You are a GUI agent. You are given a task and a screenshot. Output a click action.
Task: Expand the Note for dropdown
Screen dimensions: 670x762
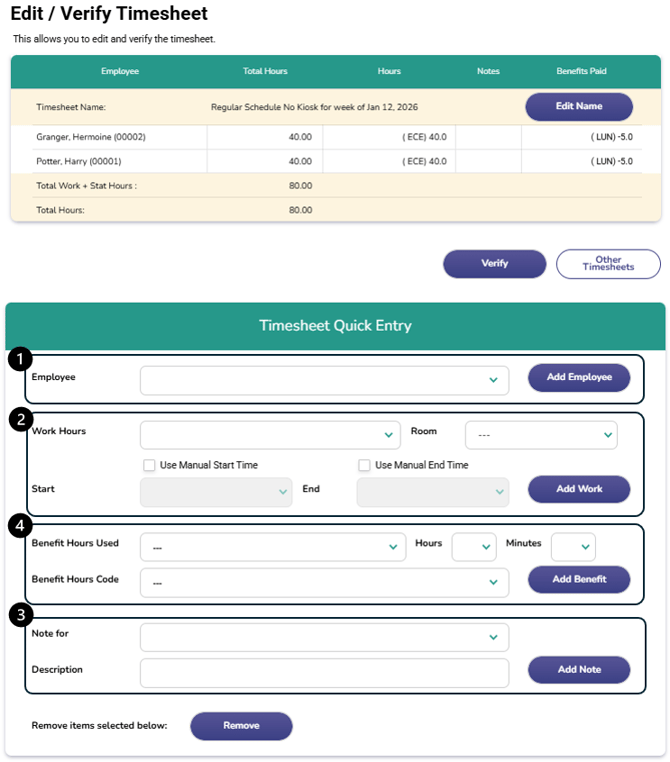324,637
